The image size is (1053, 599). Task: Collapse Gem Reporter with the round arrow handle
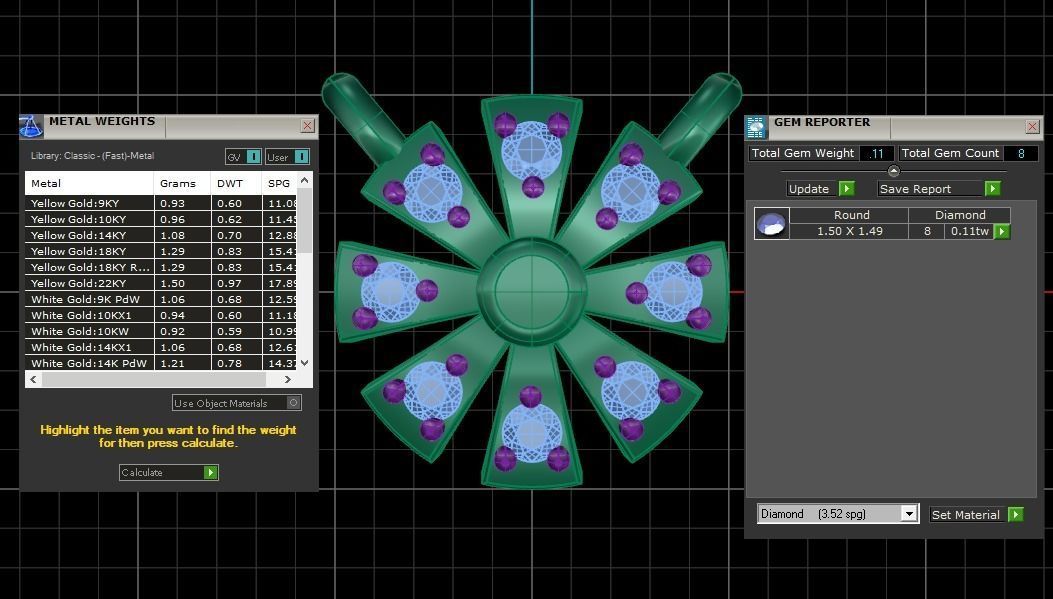pos(893,171)
